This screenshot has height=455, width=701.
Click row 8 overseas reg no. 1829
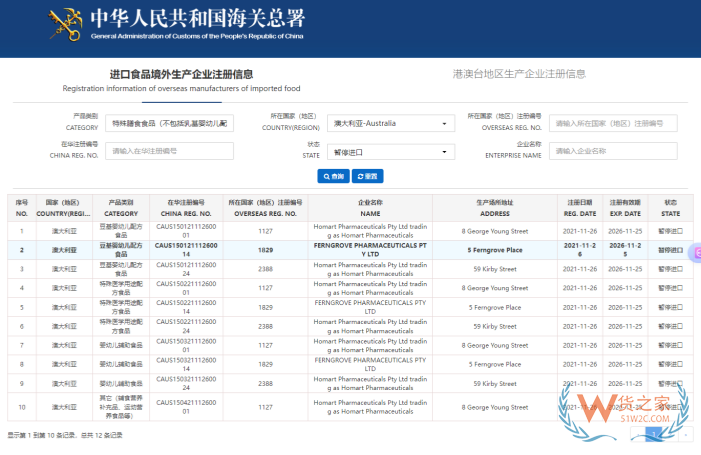click(x=265, y=364)
